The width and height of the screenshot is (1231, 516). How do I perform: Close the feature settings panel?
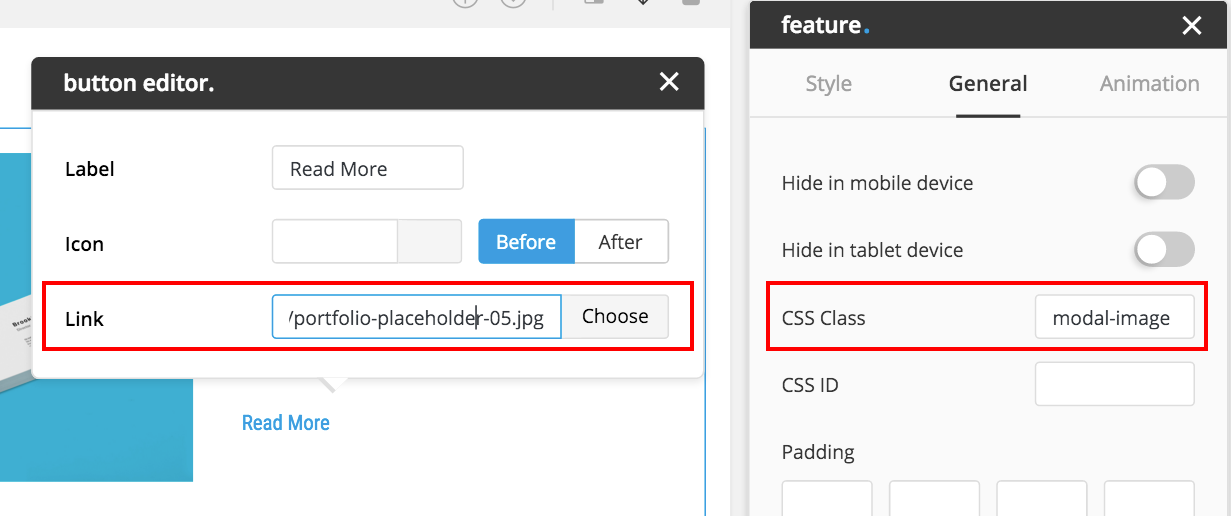(x=1191, y=26)
